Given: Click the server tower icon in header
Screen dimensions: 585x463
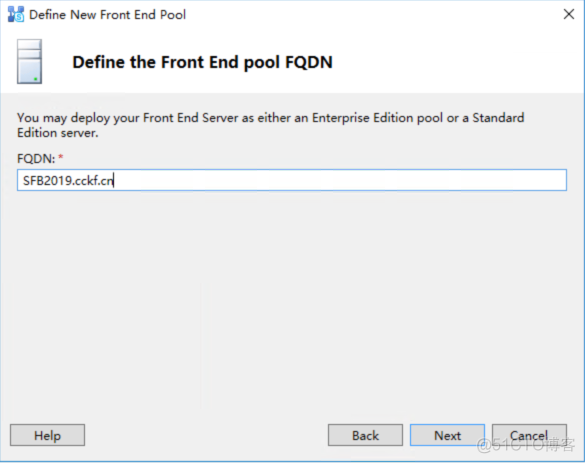Looking at the screenshot, I should pyautogui.click(x=29, y=62).
